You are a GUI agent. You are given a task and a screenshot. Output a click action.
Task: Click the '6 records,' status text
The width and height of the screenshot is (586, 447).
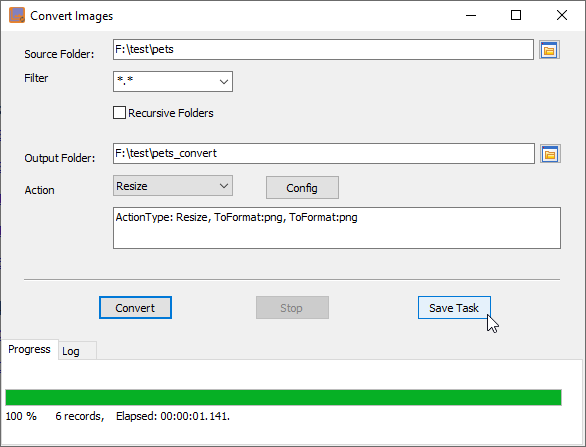[x=80, y=416]
